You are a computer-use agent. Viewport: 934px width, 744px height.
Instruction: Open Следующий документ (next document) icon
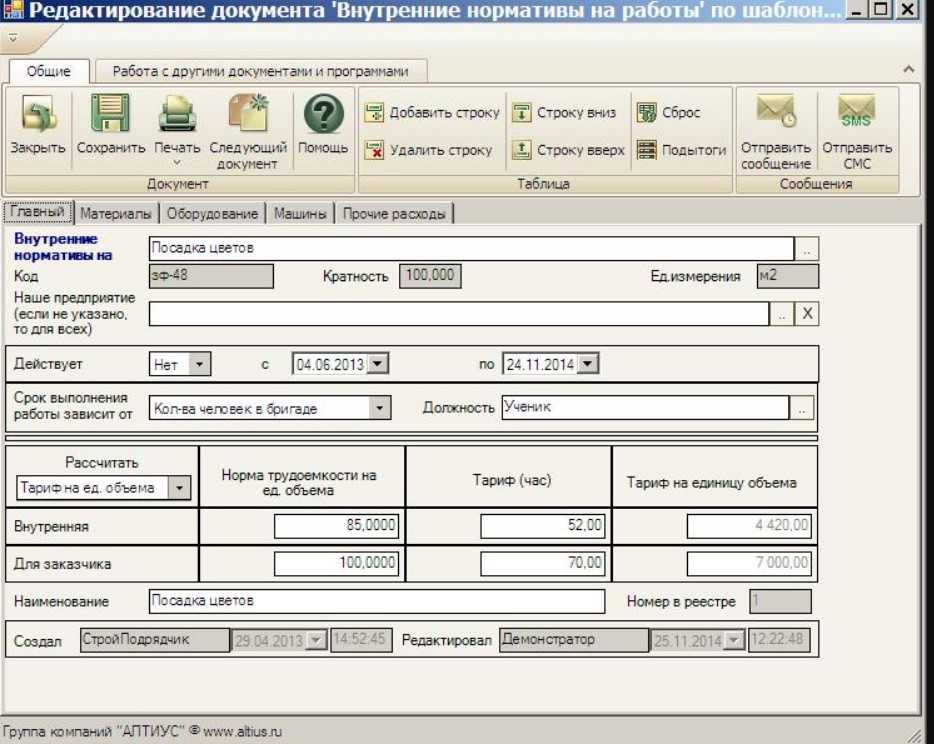(x=248, y=115)
